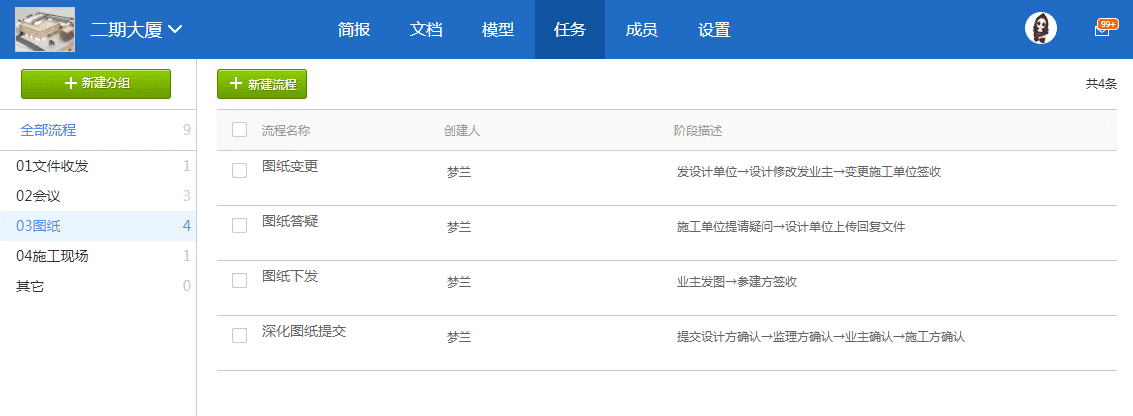This screenshot has width=1133, height=416.
Task: Open the 02会议 group
Action: click(x=39, y=196)
